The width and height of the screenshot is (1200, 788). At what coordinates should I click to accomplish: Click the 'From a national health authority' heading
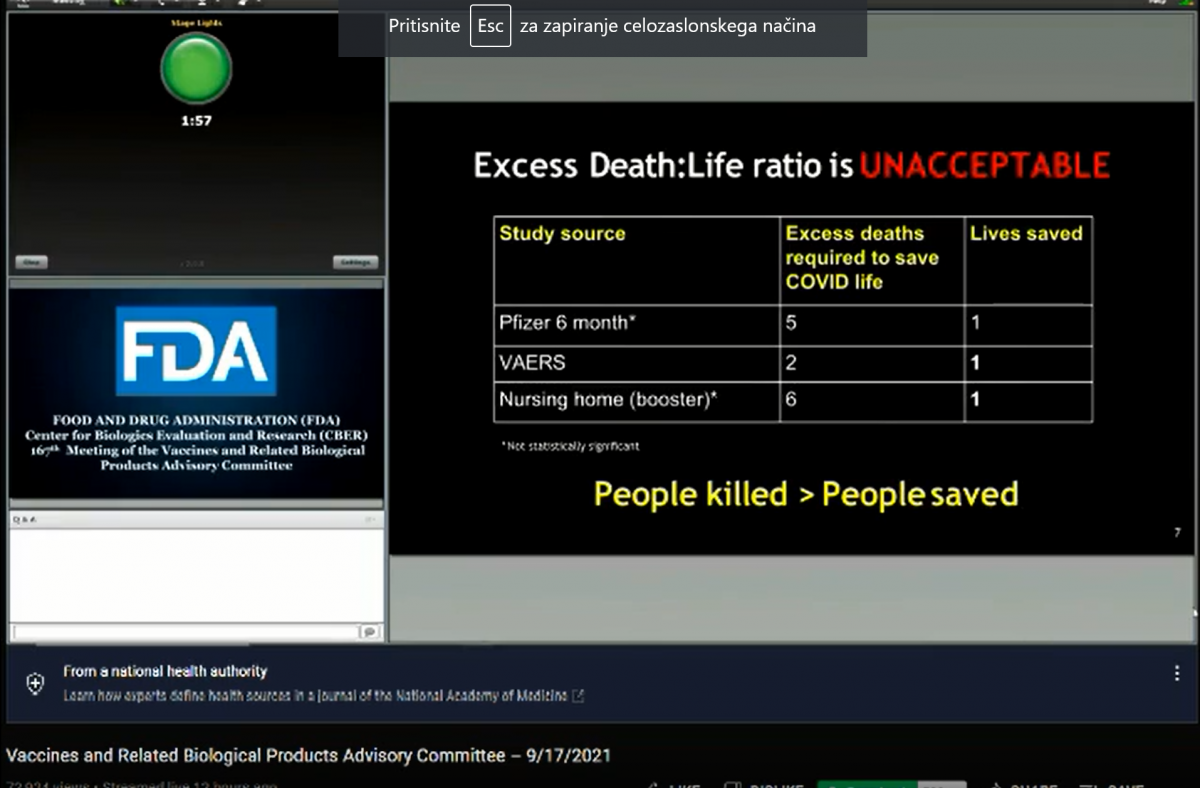pyautogui.click(x=165, y=672)
